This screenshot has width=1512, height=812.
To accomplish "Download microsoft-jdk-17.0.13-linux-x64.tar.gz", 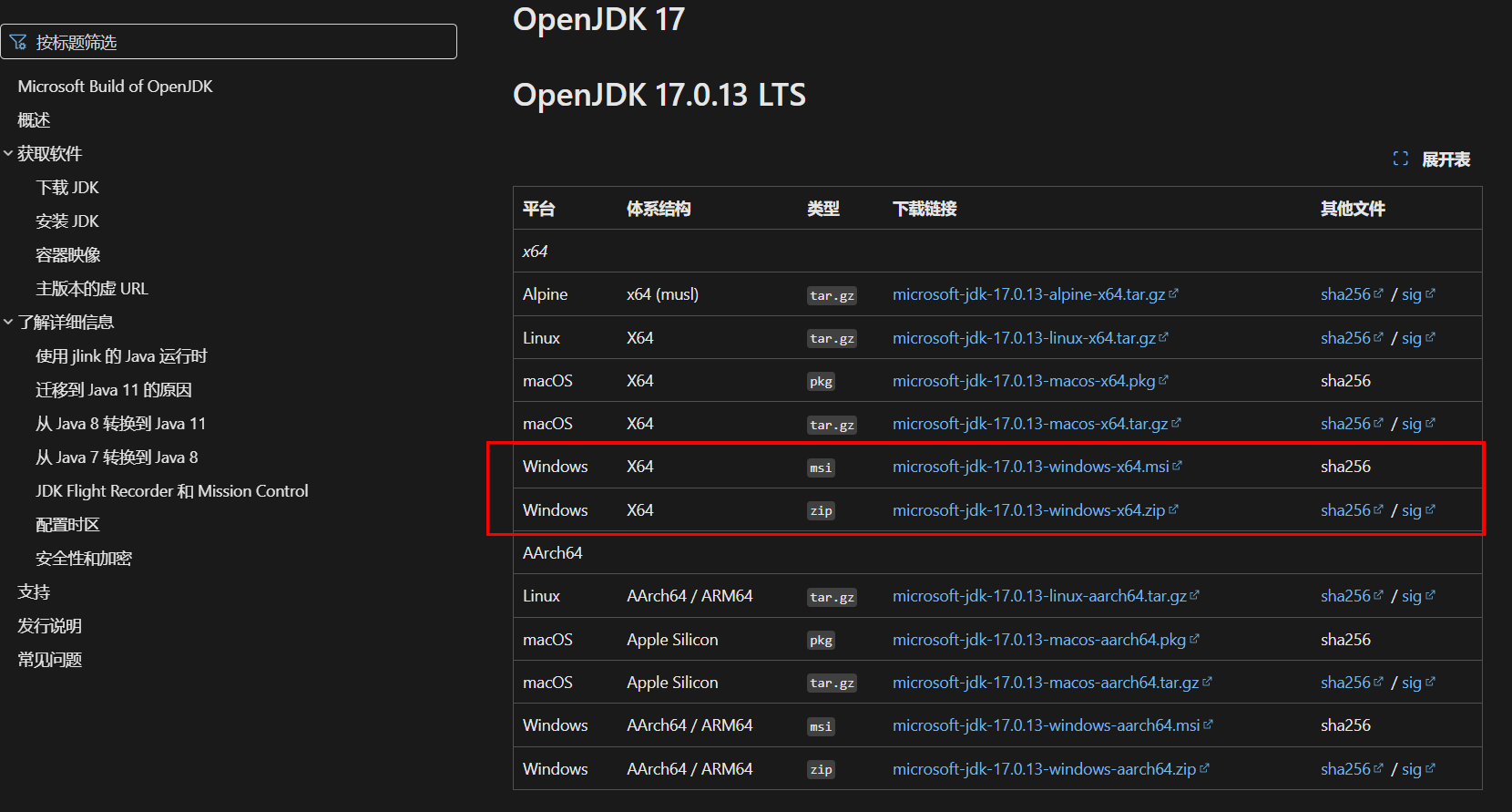I will click(1030, 337).
